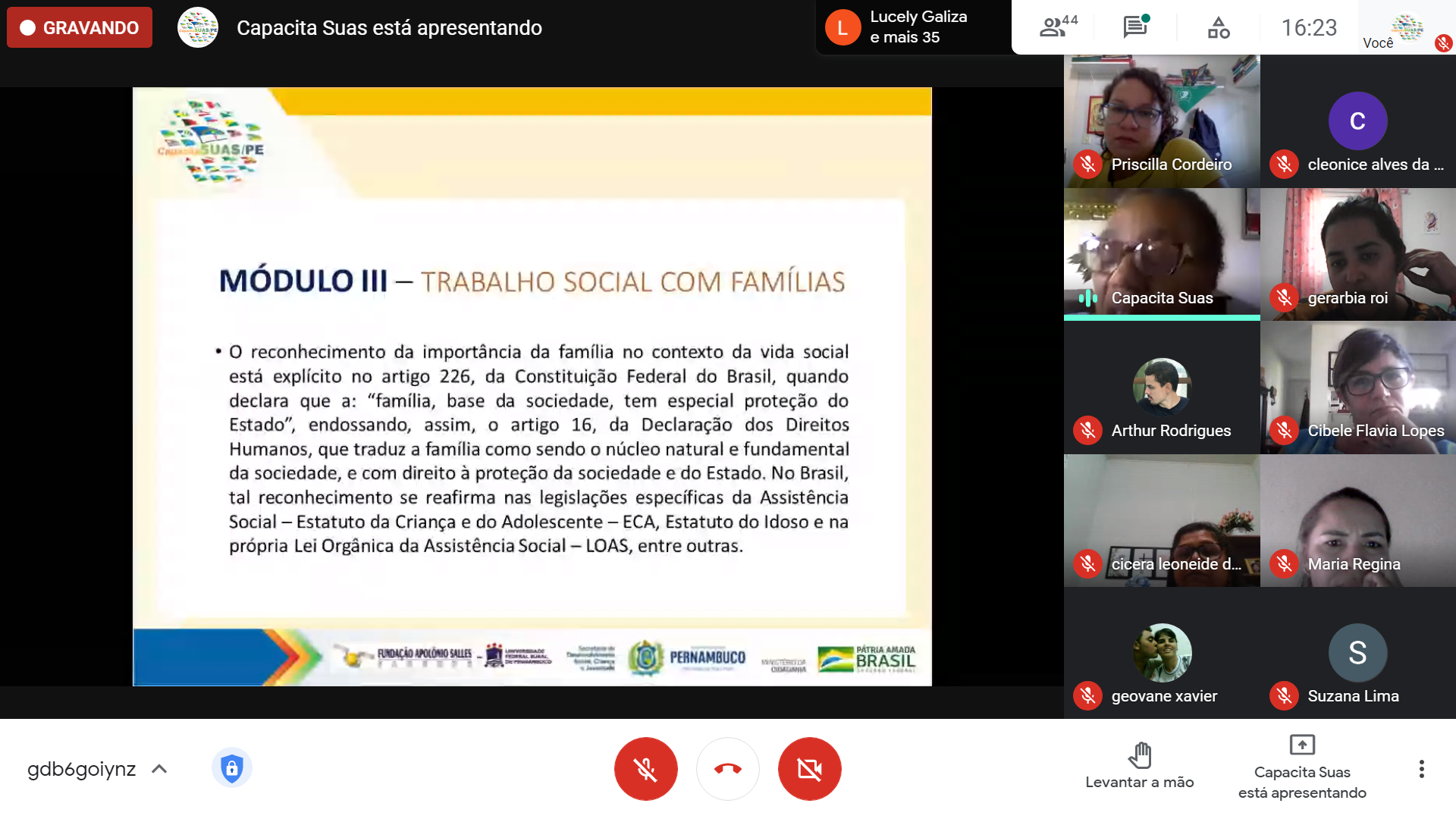Toggle camera off button
The image size is (1456, 819).
pyautogui.click(x=809, y=769)
